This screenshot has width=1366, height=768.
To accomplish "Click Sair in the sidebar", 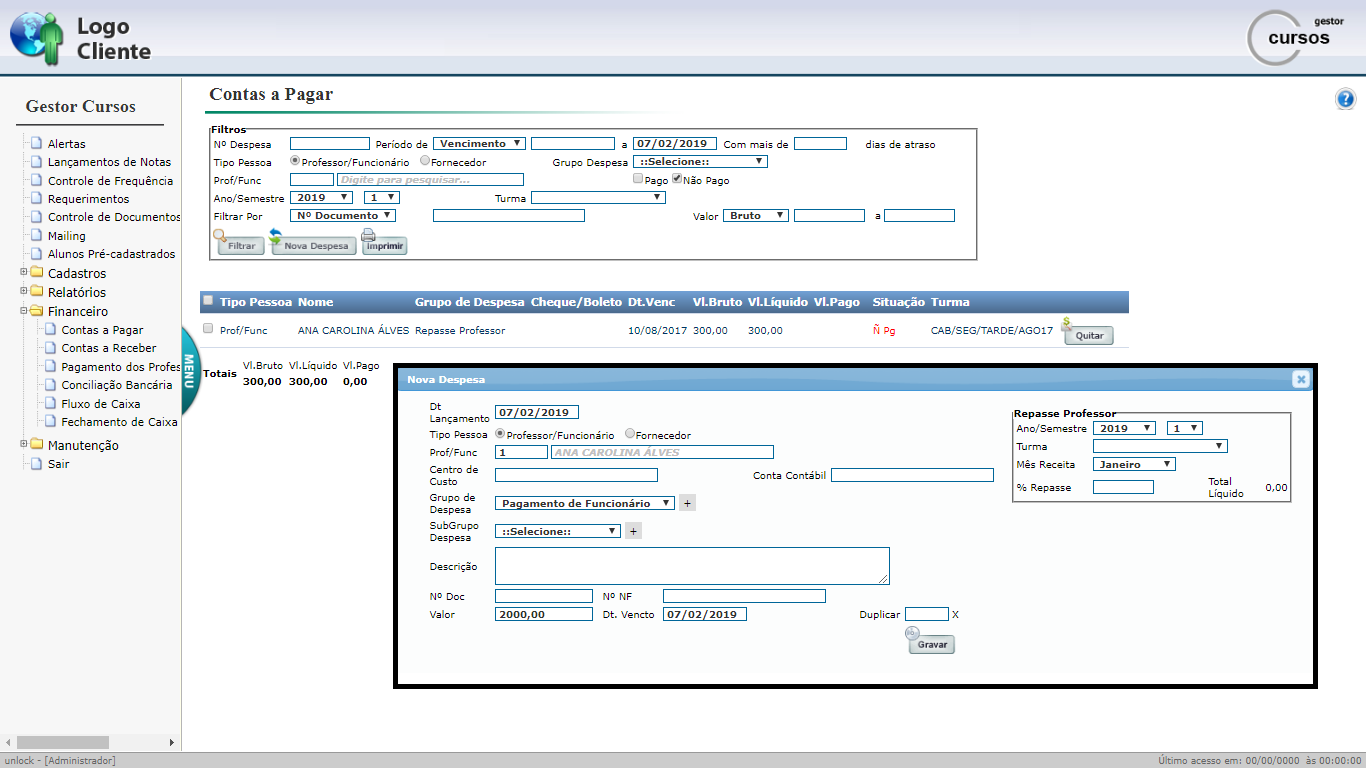I will (x=58, y=464).
